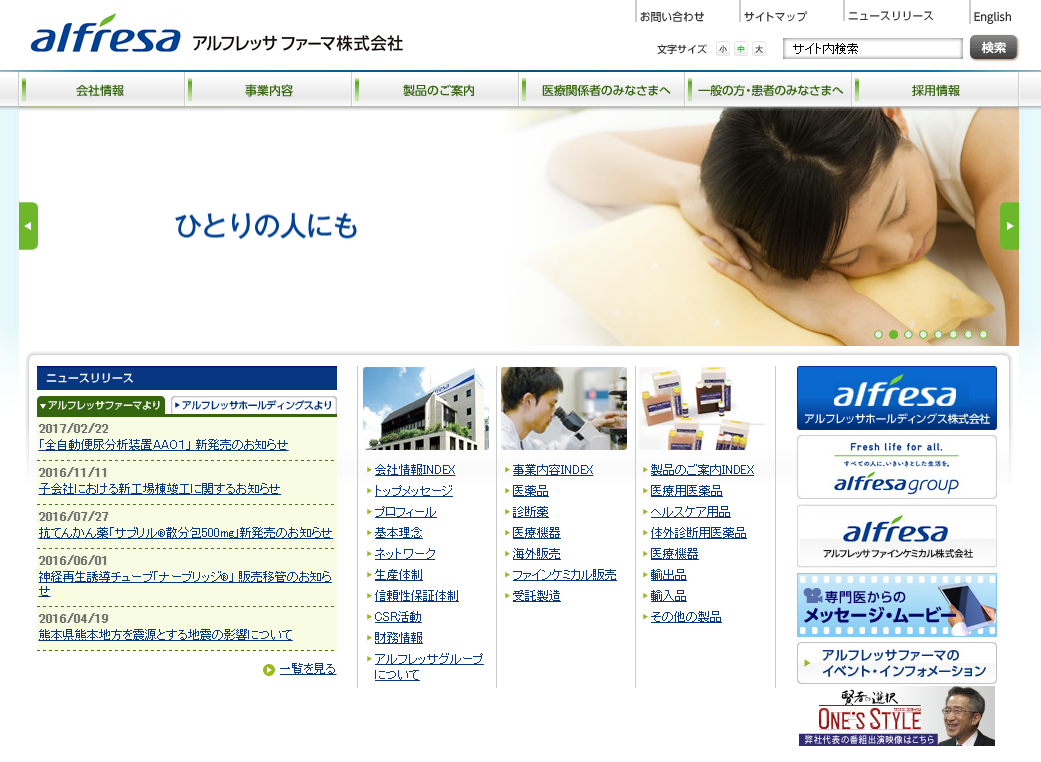The height and width of the screenshot is (762, 1041).
Task: Open 一般の方・患者のみなさまへ menu
Action: coord(770,90)
